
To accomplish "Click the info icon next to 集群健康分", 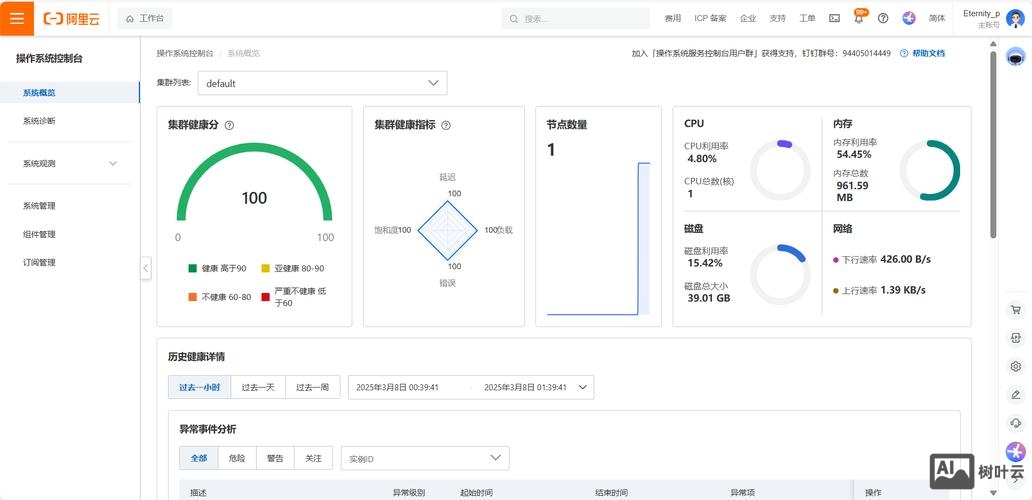I will [x=229, y=125].
